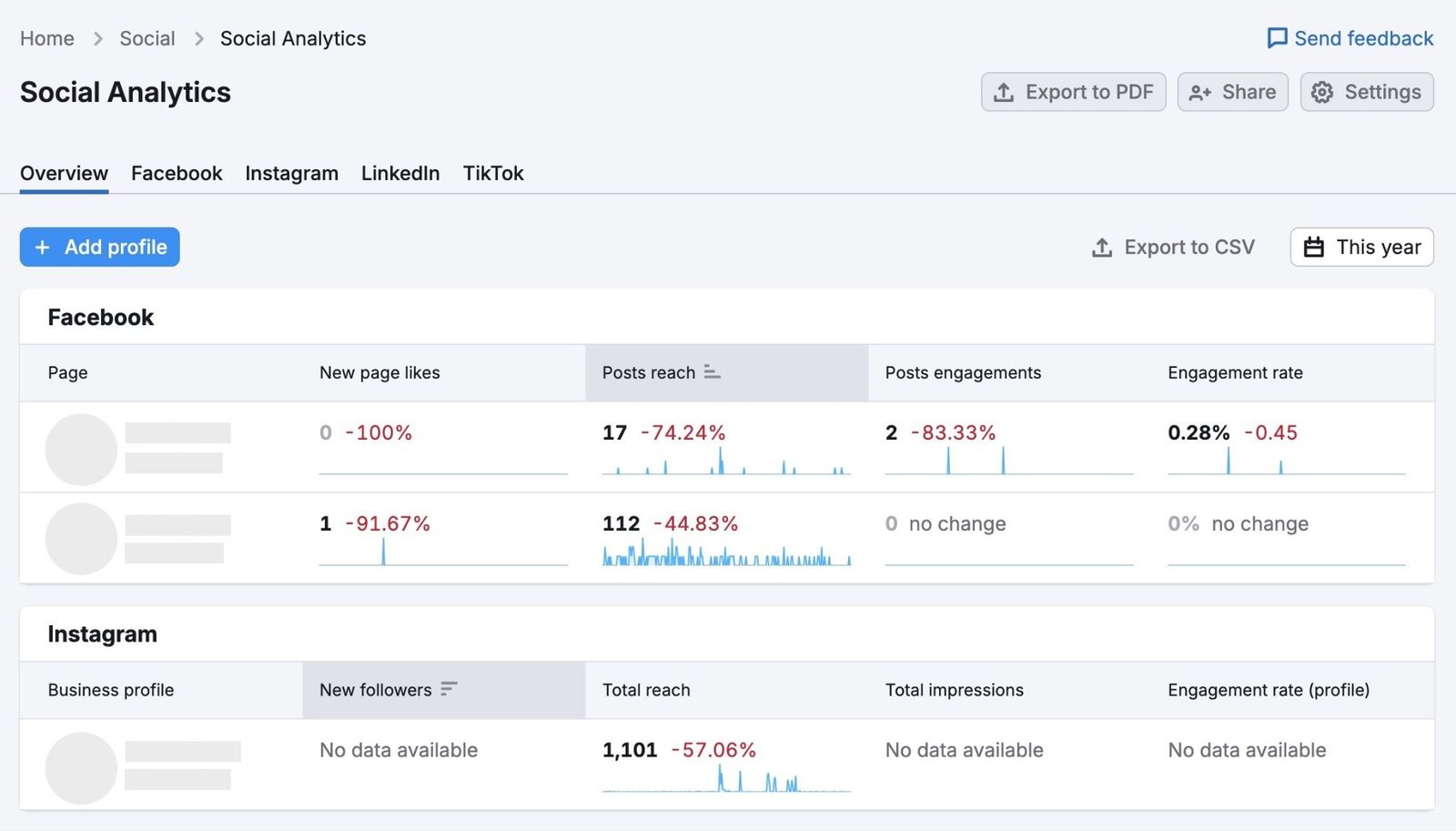Click the -44.83% posts reach value
The height and width of the screenshot is (831, 1456).
point(696,523)
